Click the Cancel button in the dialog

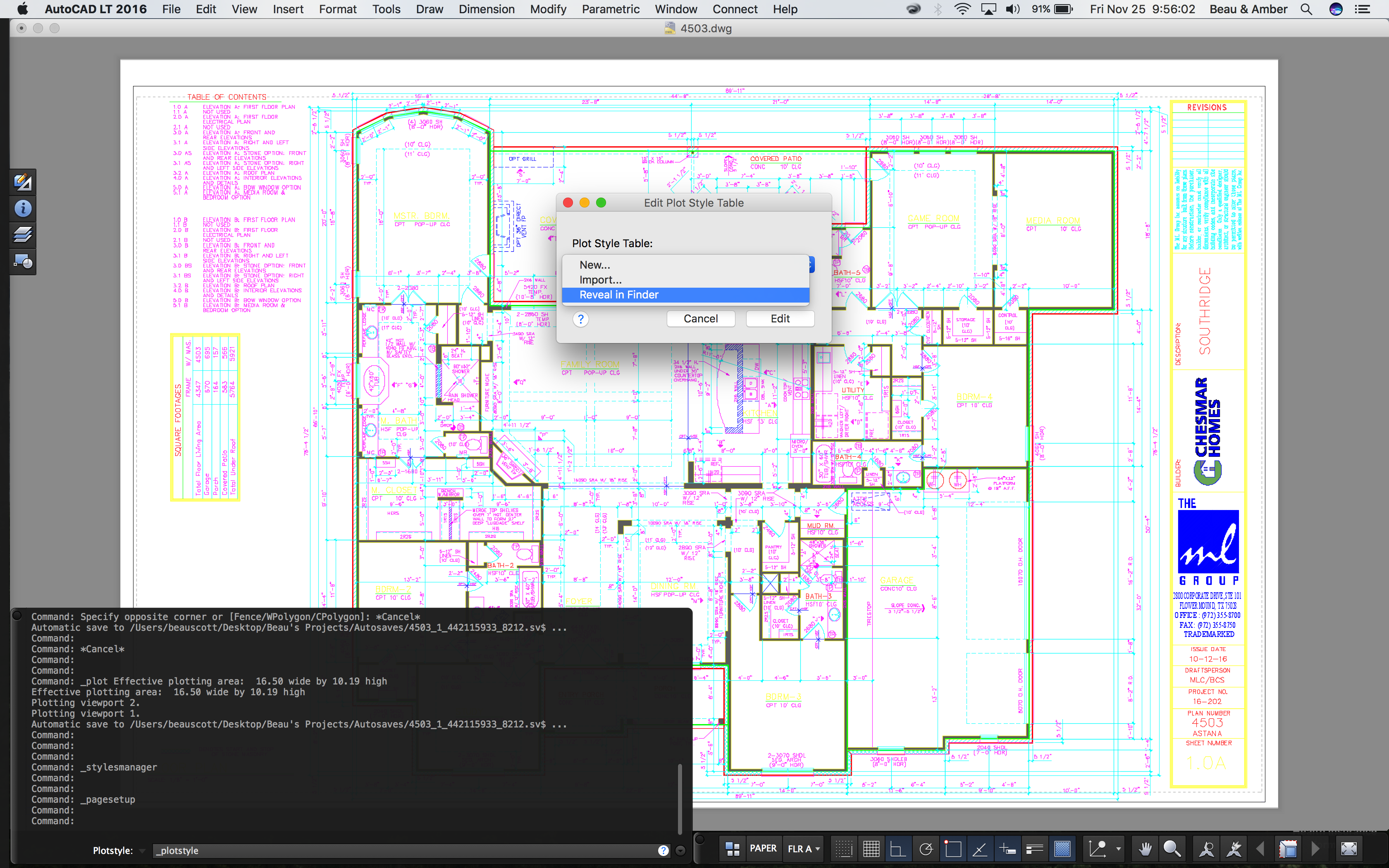pos(701,319)
